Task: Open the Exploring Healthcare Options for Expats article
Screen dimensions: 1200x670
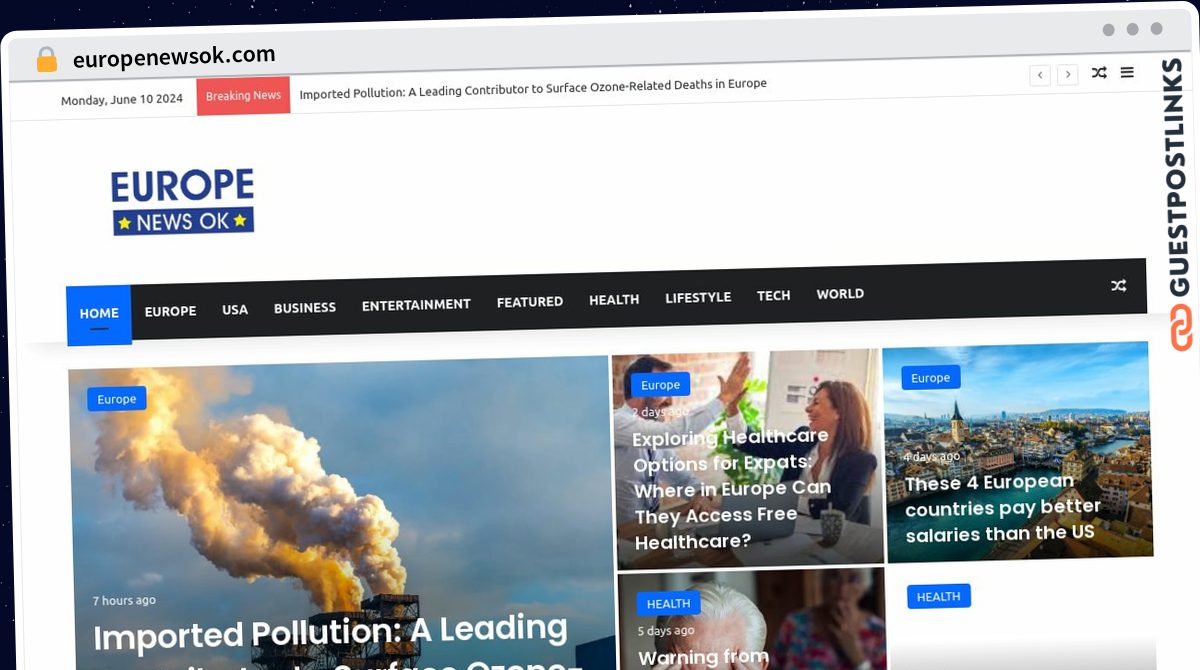Action: 733,489
